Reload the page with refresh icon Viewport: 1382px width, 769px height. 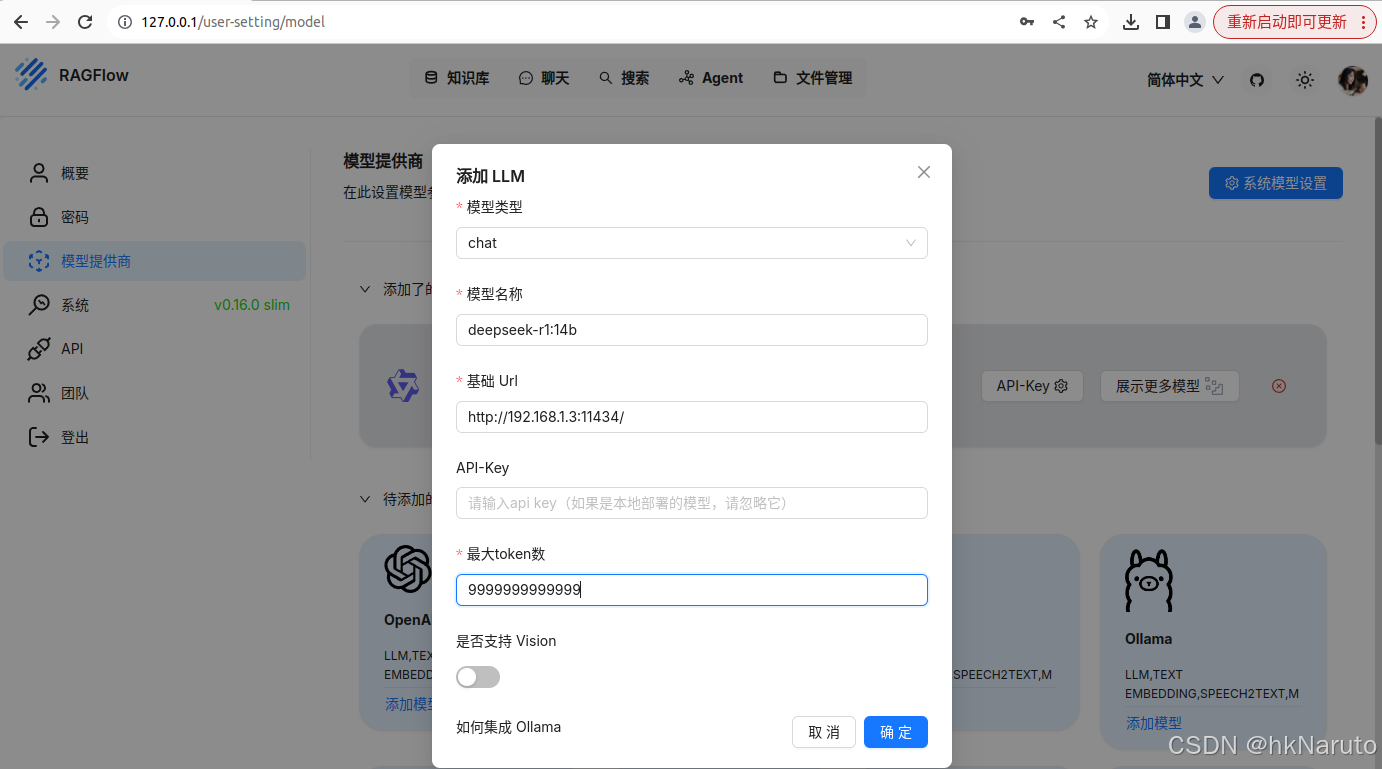pos(86,22)
